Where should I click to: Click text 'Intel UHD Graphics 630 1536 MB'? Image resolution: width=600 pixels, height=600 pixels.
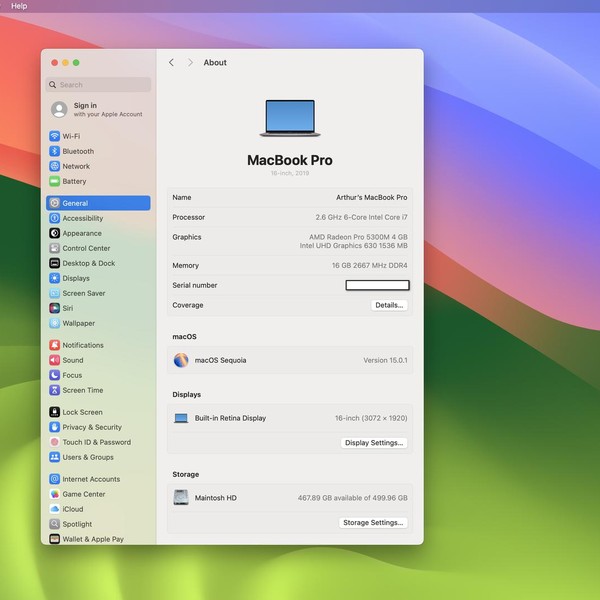point(354,246)
